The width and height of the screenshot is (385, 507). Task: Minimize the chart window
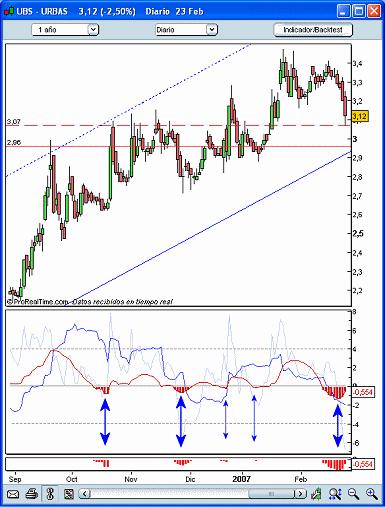(344, 11)
